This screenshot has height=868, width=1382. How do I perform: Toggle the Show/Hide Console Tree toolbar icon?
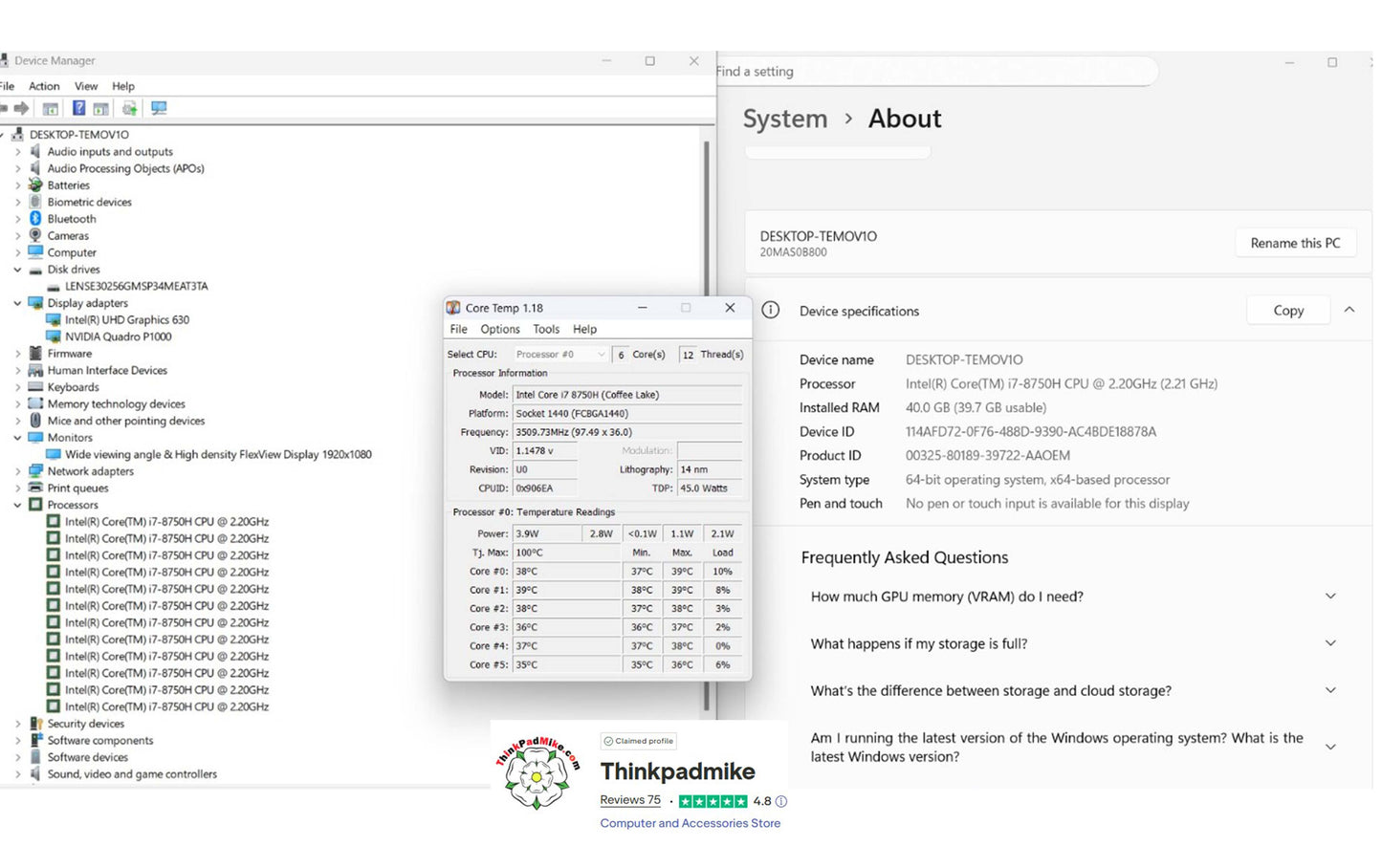coord(51,109)
